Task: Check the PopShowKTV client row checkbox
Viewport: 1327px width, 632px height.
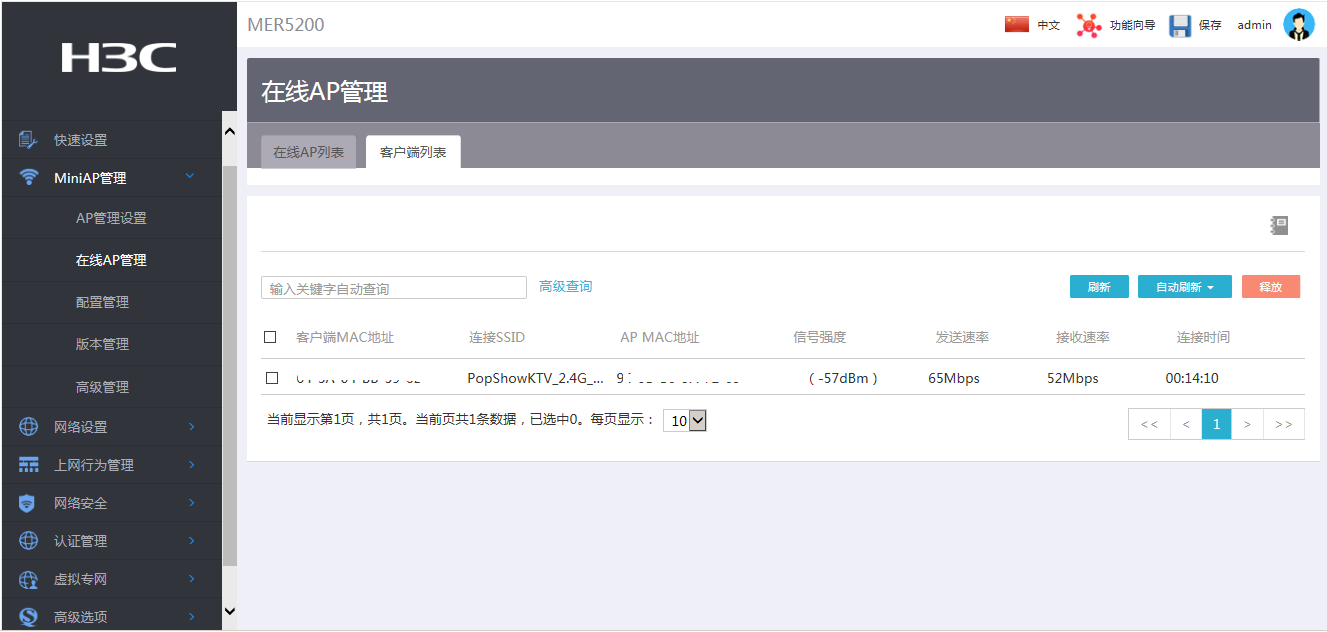Action: click(x=272, y=378)
